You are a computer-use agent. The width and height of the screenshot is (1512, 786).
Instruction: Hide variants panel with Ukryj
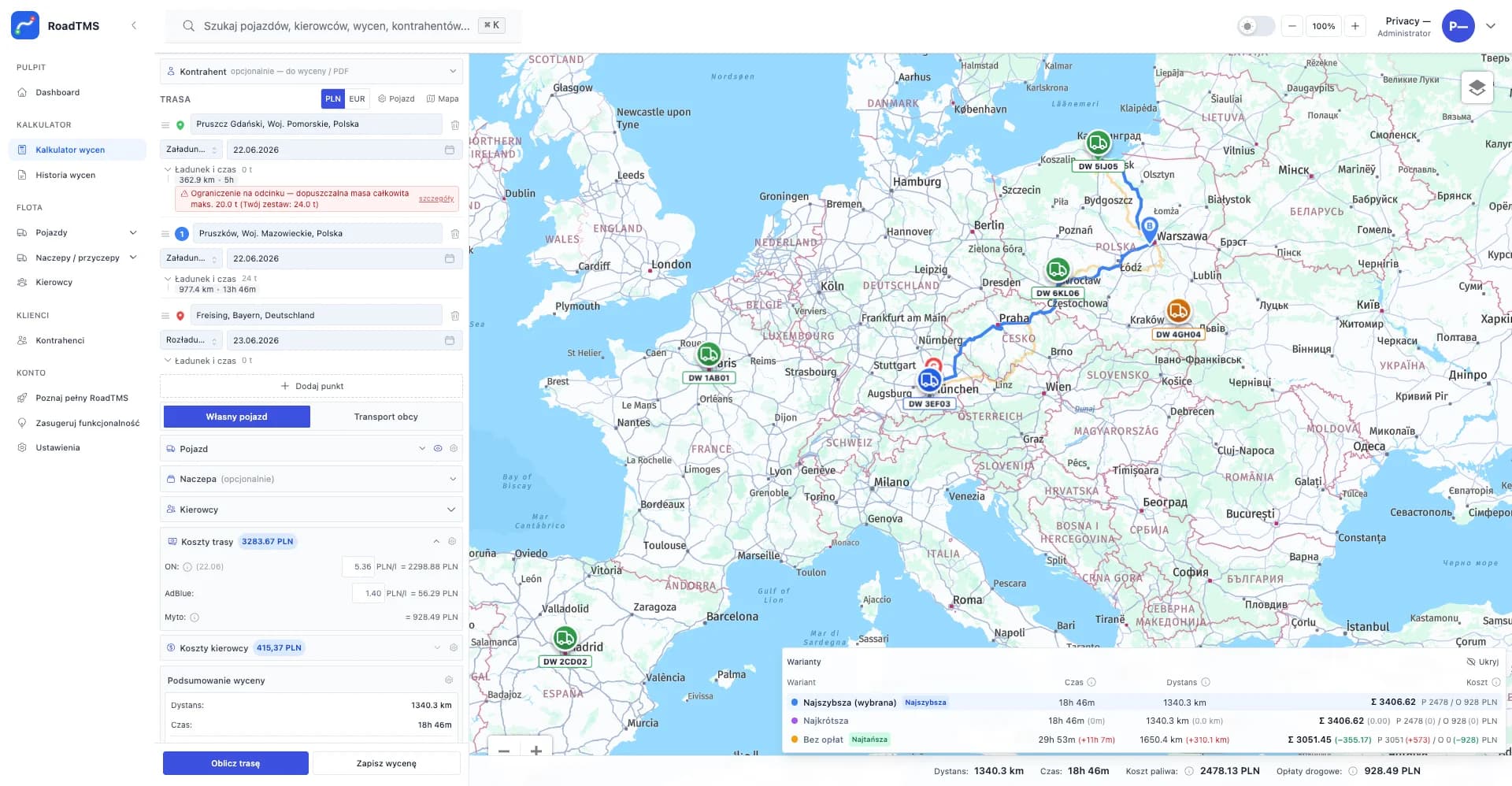point(1482,662)
